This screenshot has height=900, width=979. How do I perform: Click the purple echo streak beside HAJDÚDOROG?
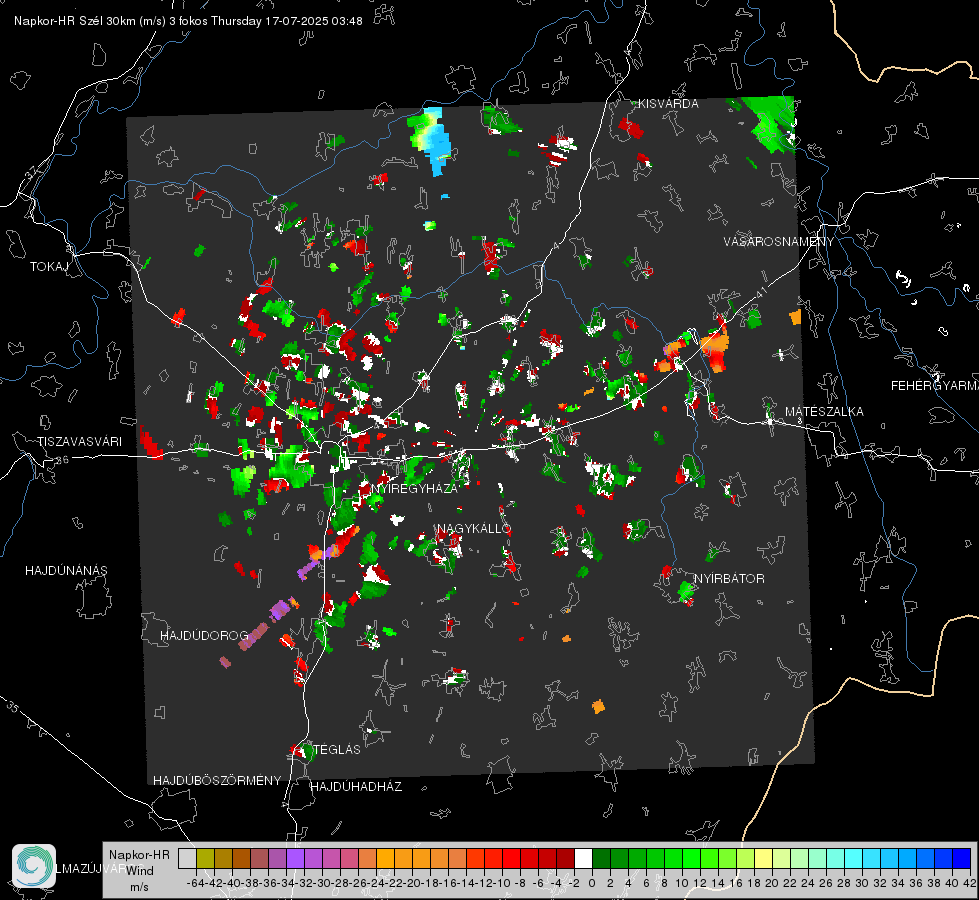coord(256,634)
